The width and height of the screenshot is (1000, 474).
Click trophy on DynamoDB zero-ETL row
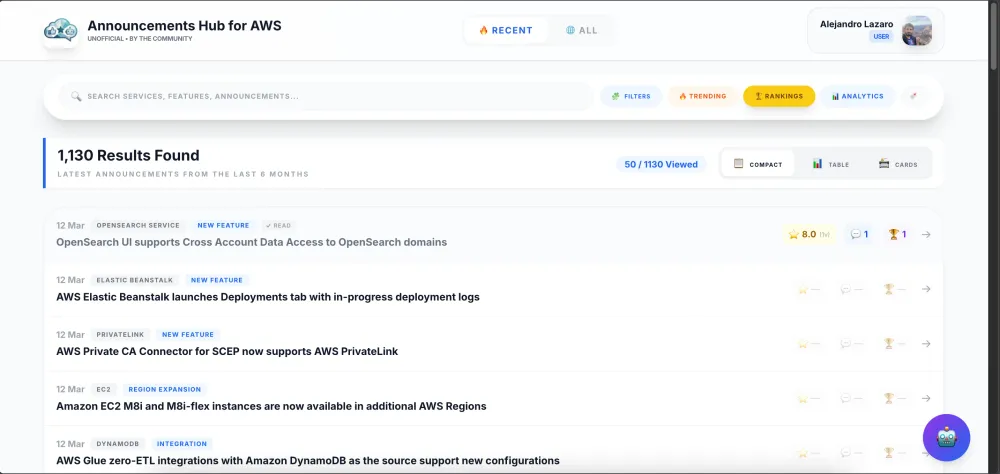[x=894, y=453]
